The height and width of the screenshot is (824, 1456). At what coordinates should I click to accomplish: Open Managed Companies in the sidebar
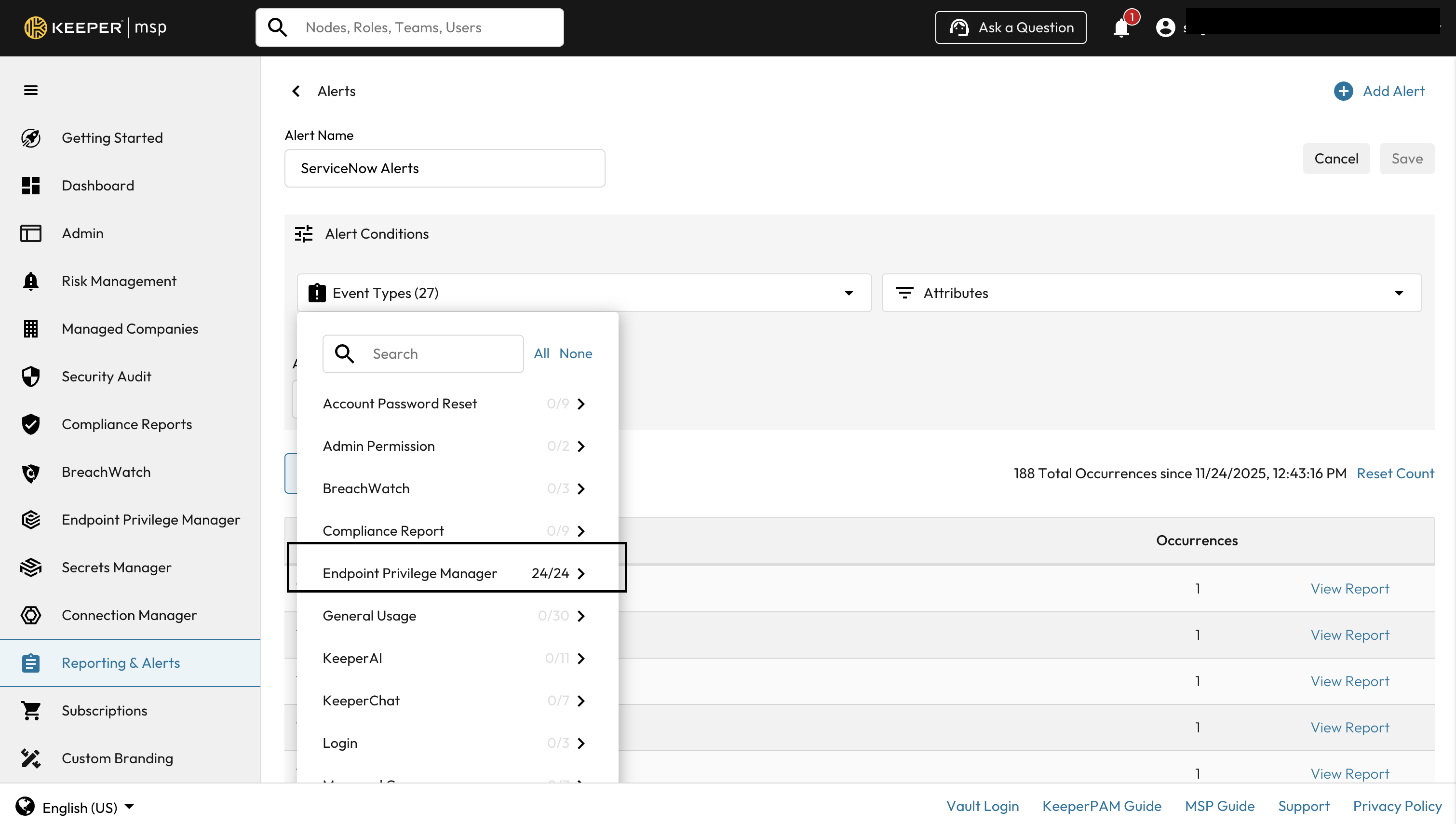130,329
